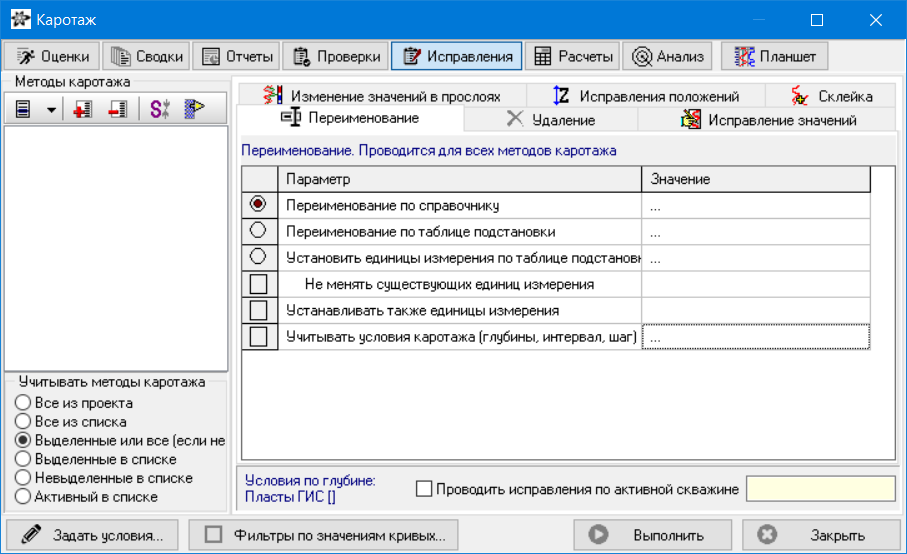Click the flag arrow toolbar icon
Screen dimensions: 907x554
[x=194, y=109]
